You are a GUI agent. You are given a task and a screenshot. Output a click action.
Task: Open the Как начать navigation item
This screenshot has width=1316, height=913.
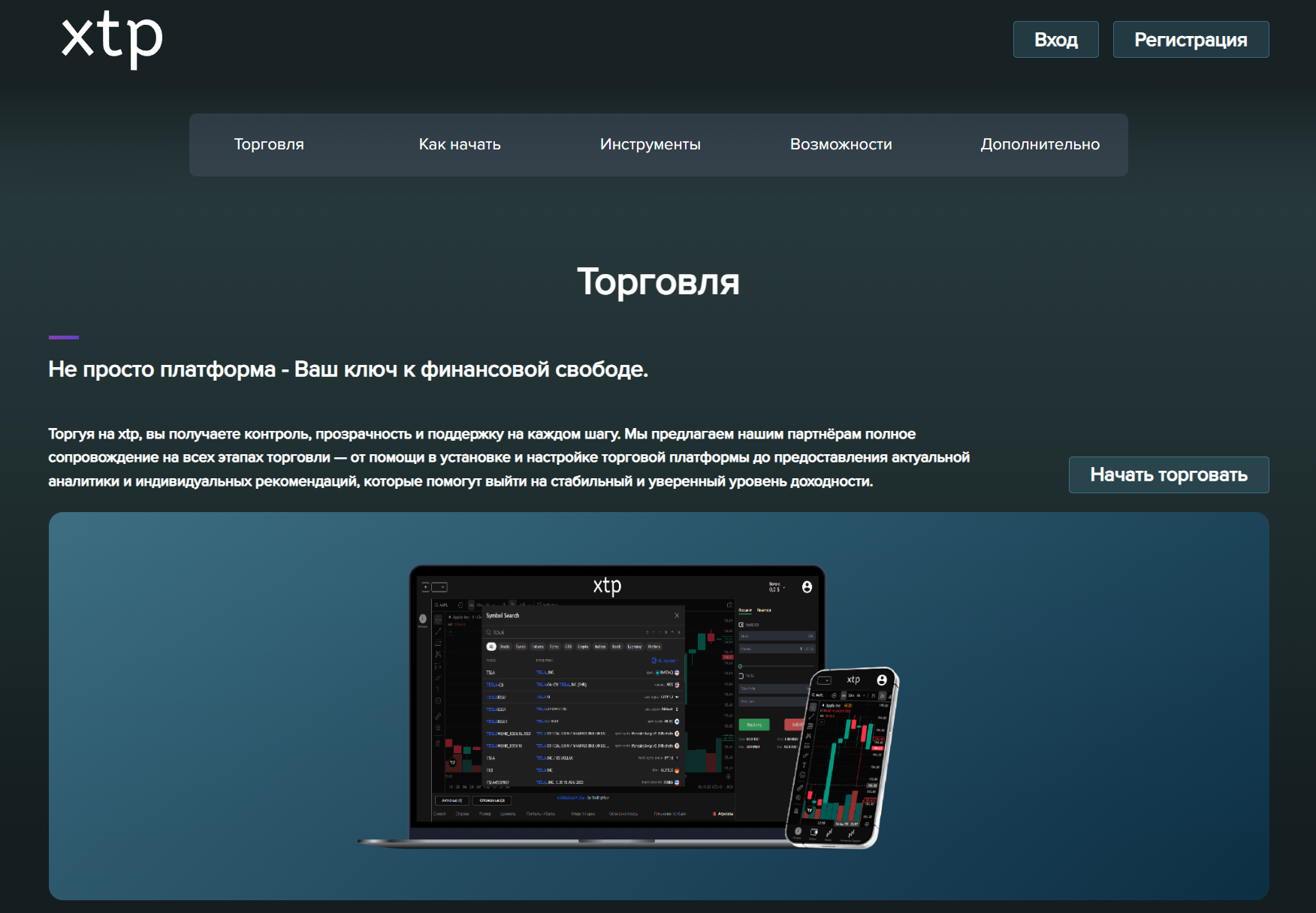[460, 144]
